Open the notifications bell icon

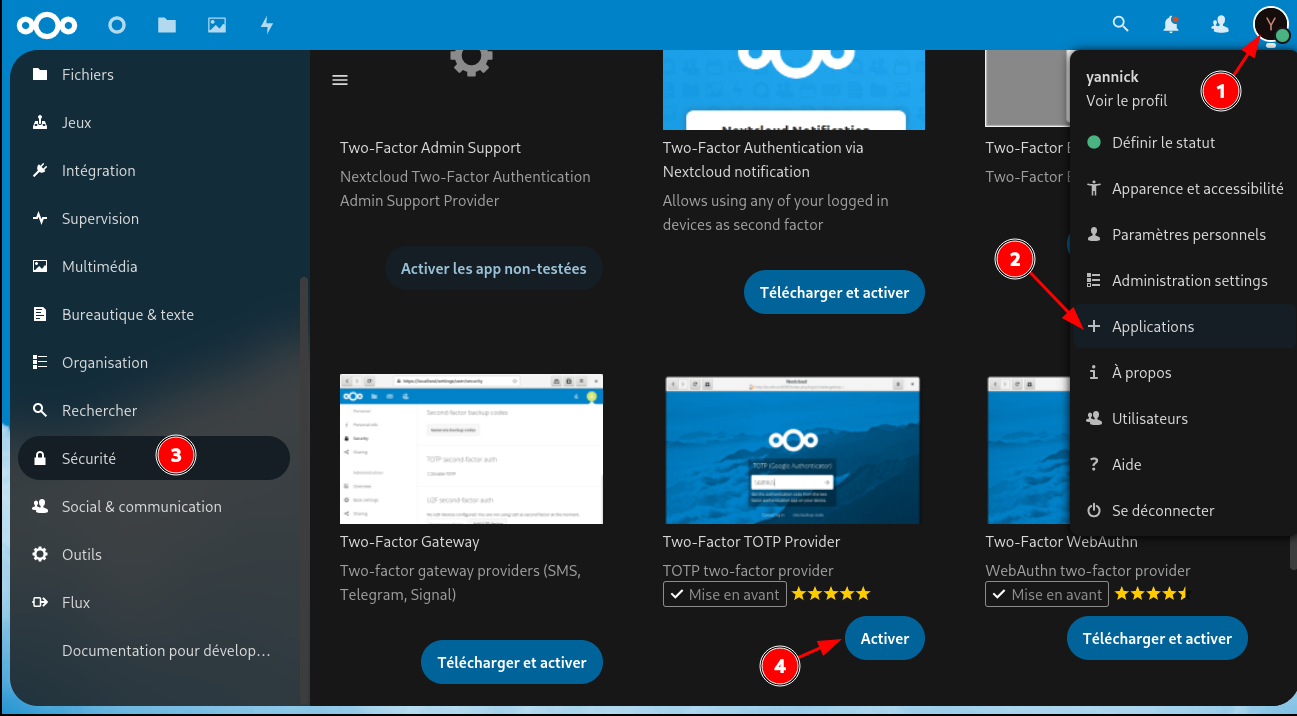click(1170, 24)
